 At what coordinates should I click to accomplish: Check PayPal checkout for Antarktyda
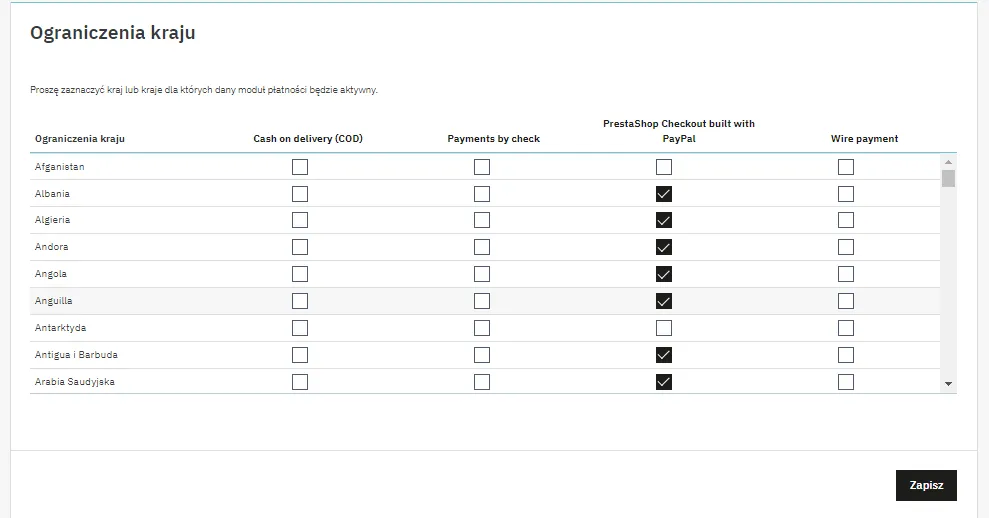click(x=663, y=328)
